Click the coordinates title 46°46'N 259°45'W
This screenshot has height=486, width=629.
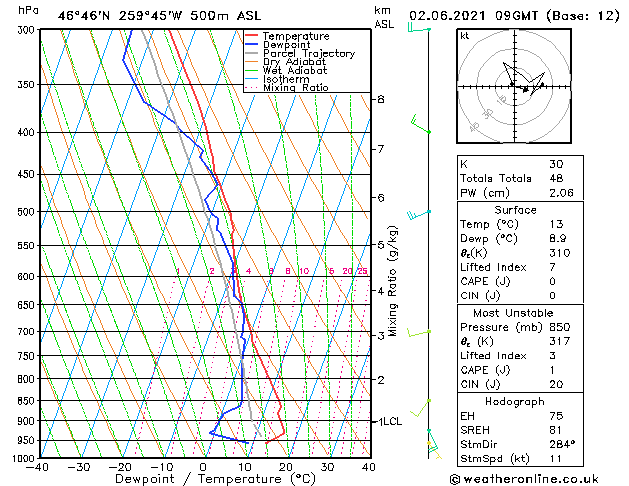(120, 16)
